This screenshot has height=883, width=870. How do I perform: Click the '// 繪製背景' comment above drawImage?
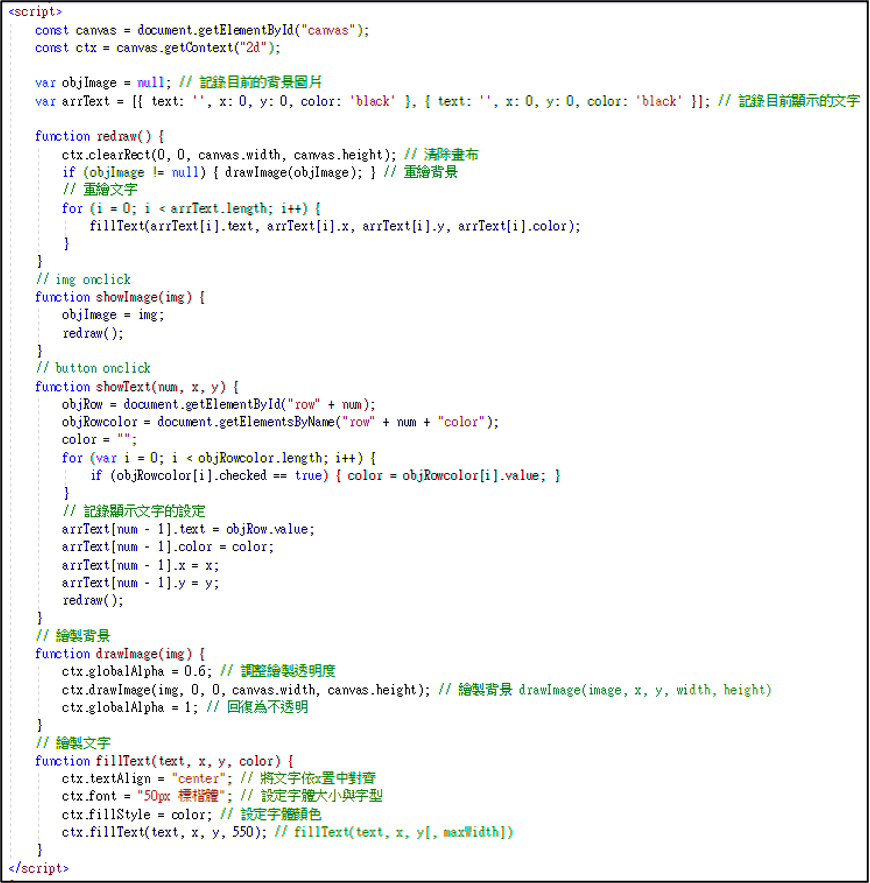tap(73, 636)
